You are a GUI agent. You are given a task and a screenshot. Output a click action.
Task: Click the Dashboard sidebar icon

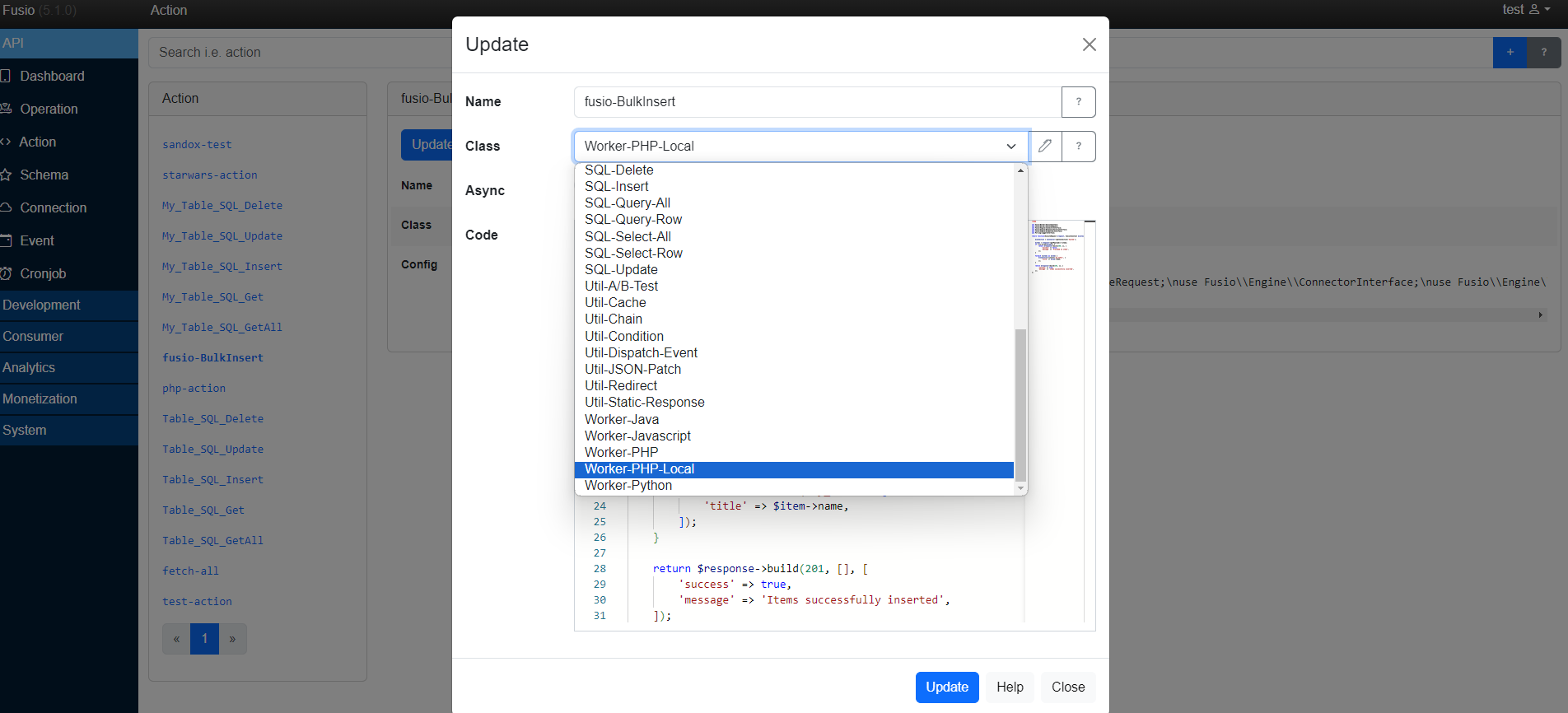click(x=6, y=76)
